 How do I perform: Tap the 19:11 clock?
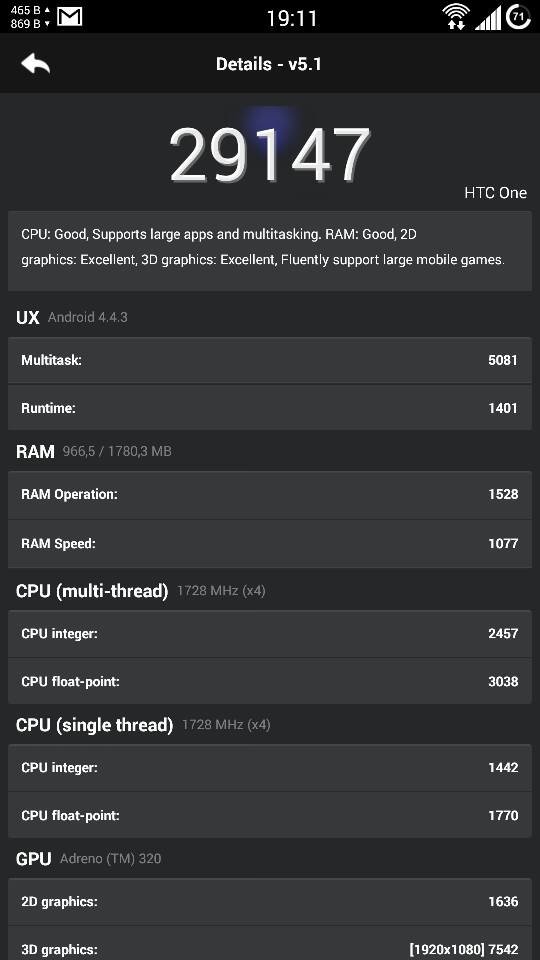pos(291,18)
